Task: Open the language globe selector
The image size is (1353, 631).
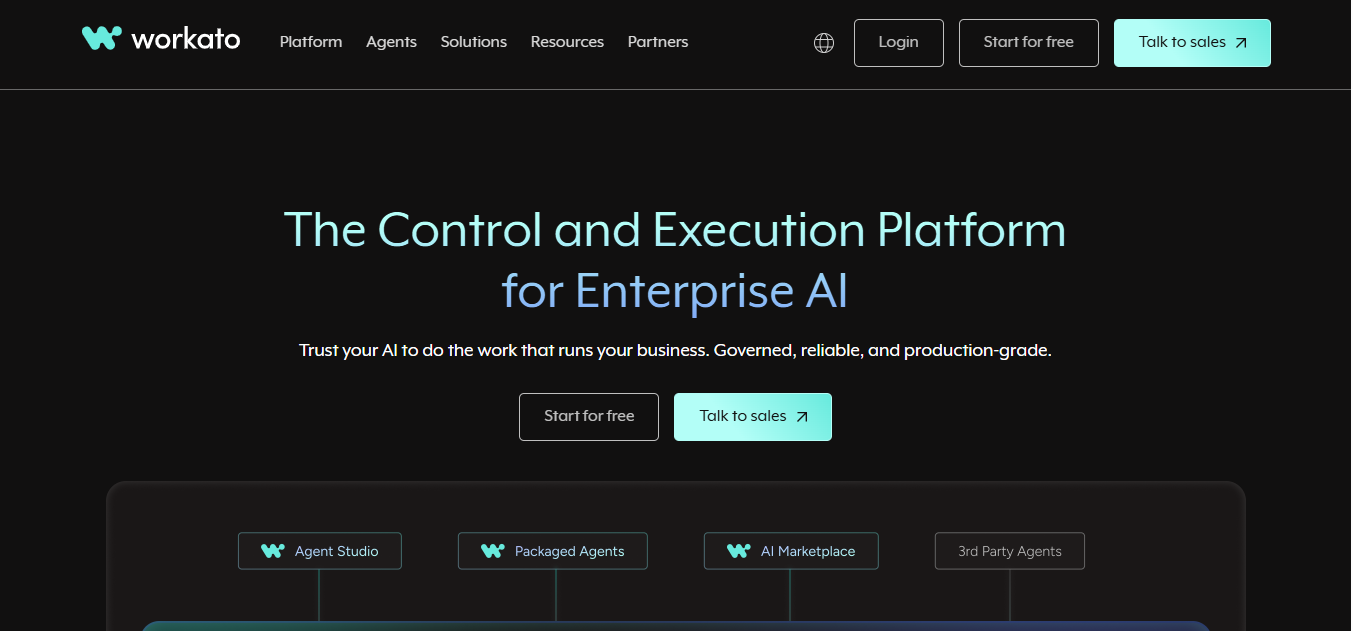Action: (824, 42)
